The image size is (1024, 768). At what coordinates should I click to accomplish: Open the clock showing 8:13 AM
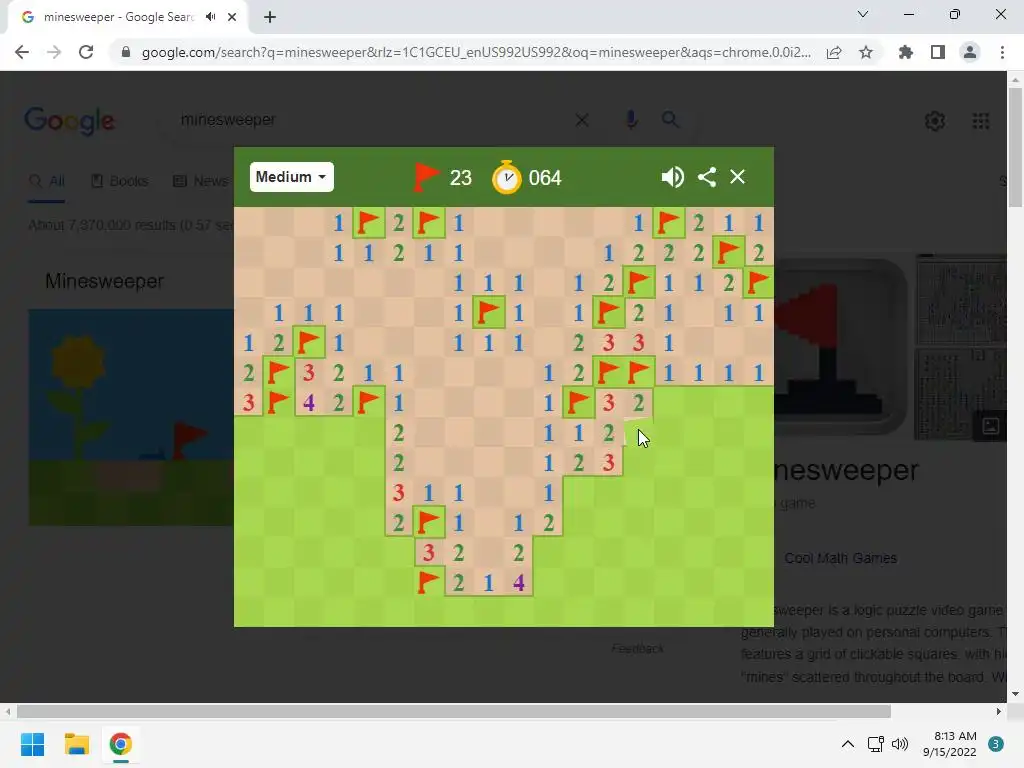coord(950,744)
